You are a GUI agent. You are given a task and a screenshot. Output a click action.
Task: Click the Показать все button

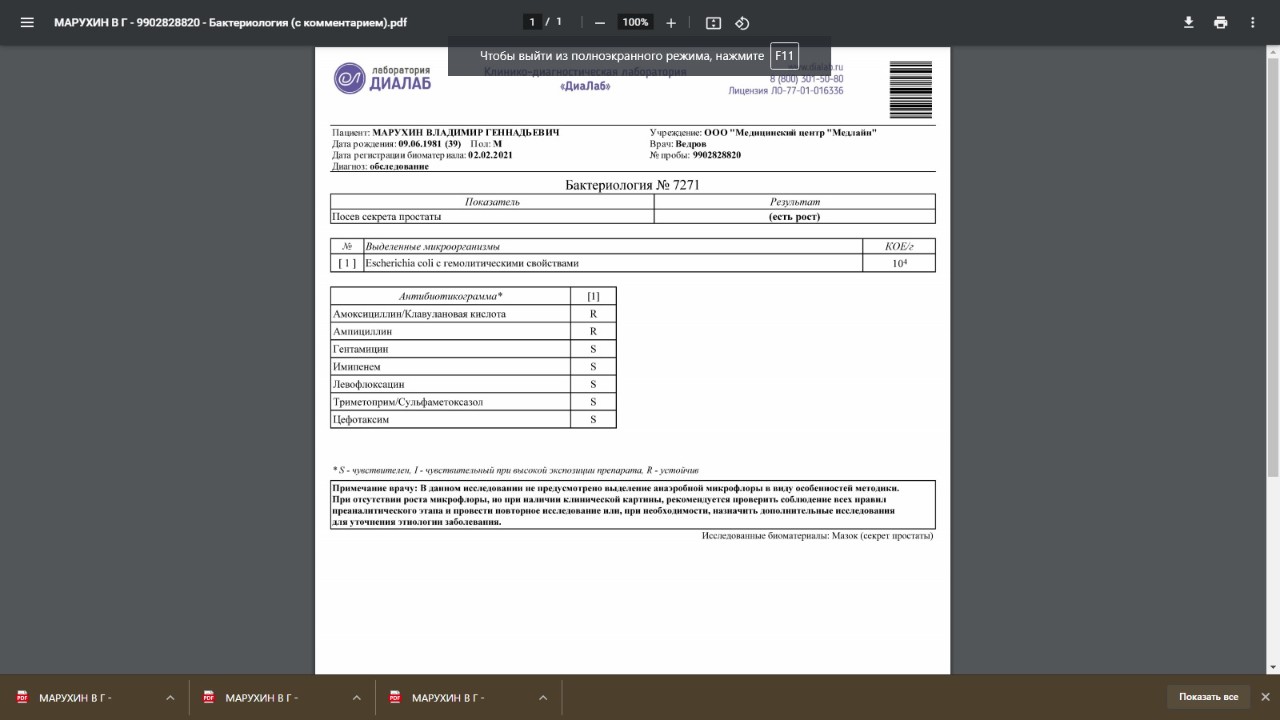[1208, 697]
